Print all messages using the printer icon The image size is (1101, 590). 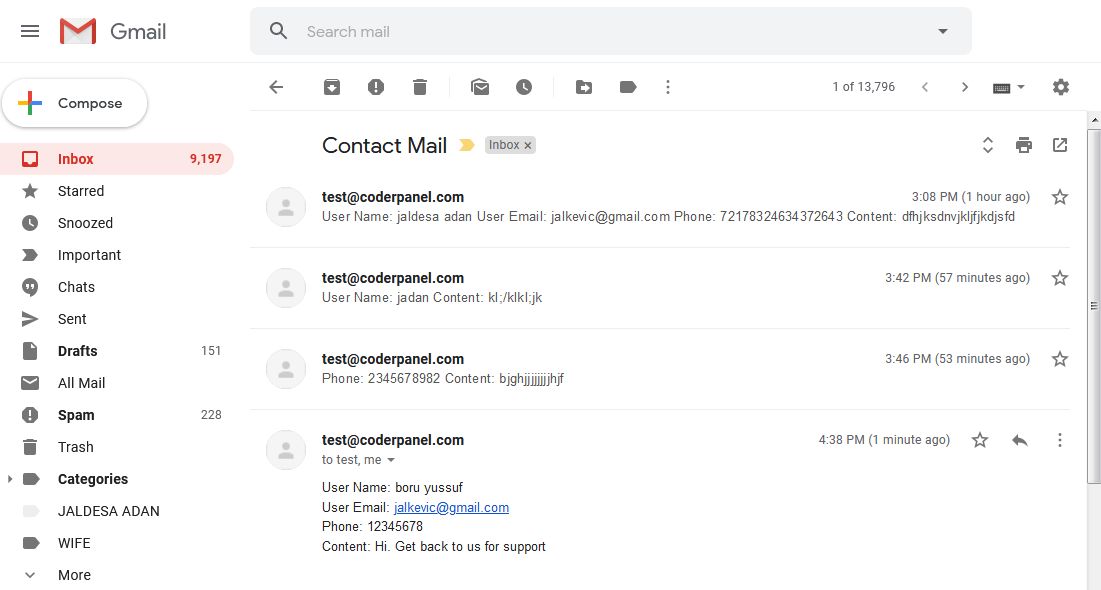point(1024,145)
